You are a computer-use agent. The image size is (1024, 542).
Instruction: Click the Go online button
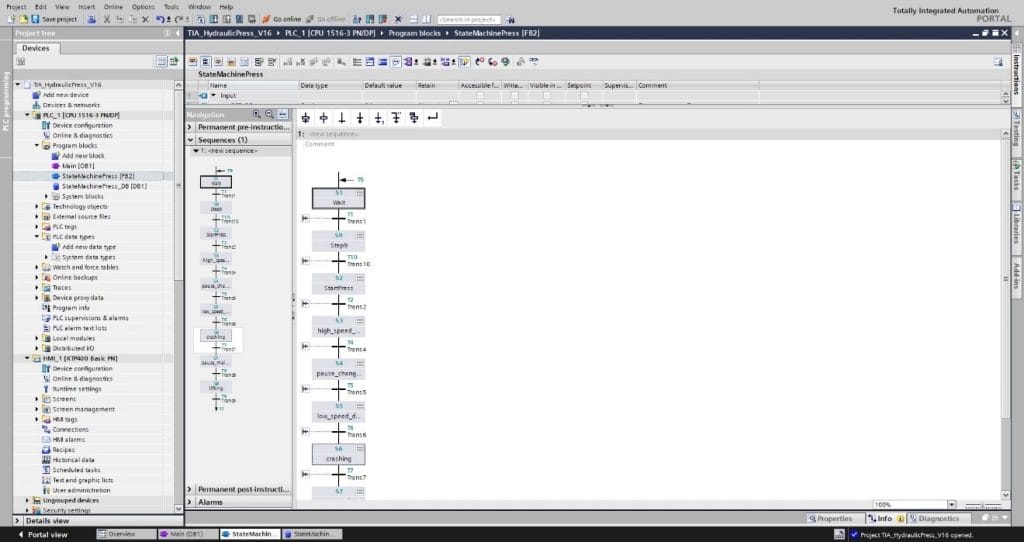click(x=282, y=20)
